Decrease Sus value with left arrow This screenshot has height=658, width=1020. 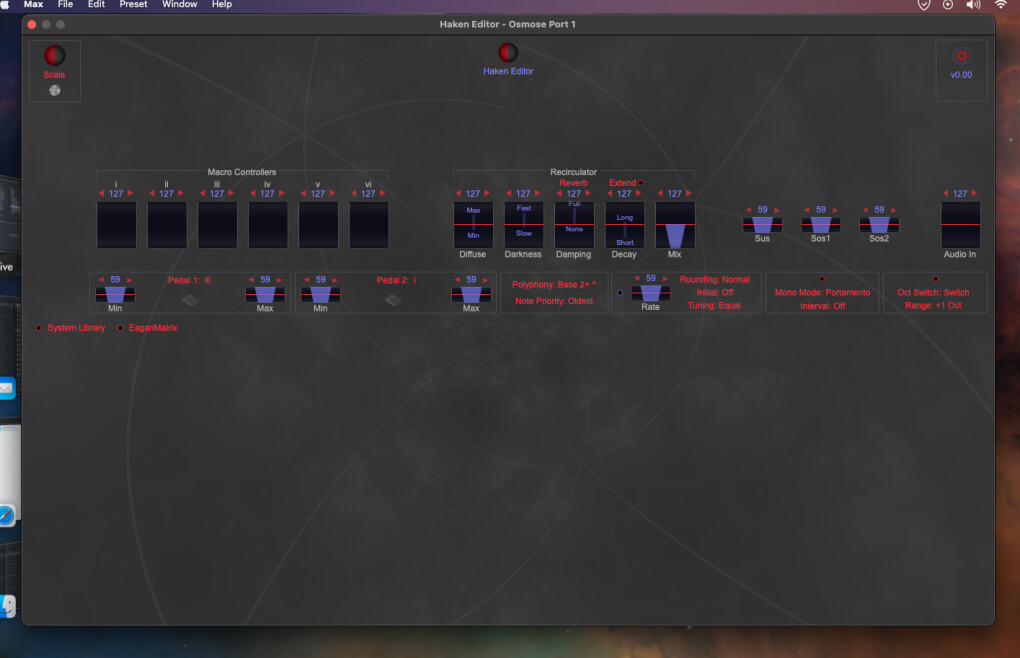point(748,209)
